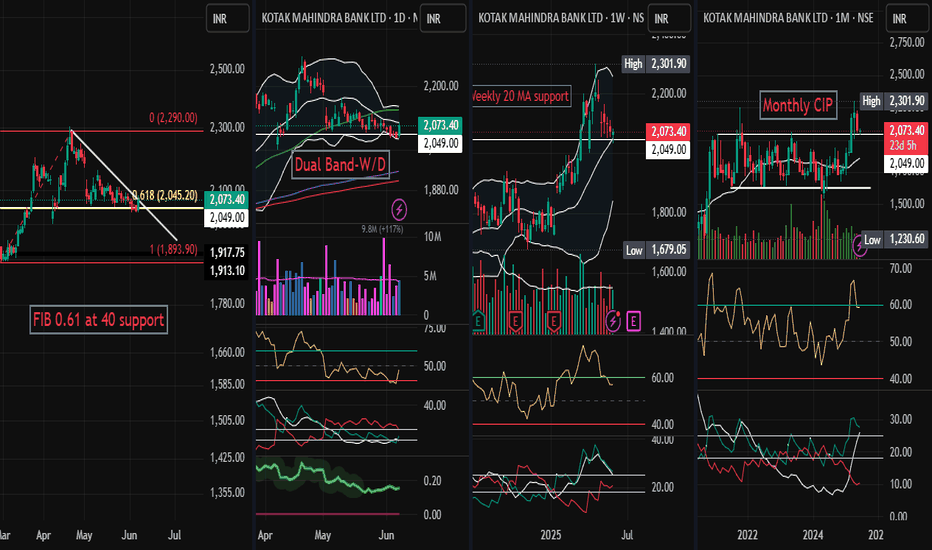Click the red earnings E marker nearest the green one

coord(515,322)
